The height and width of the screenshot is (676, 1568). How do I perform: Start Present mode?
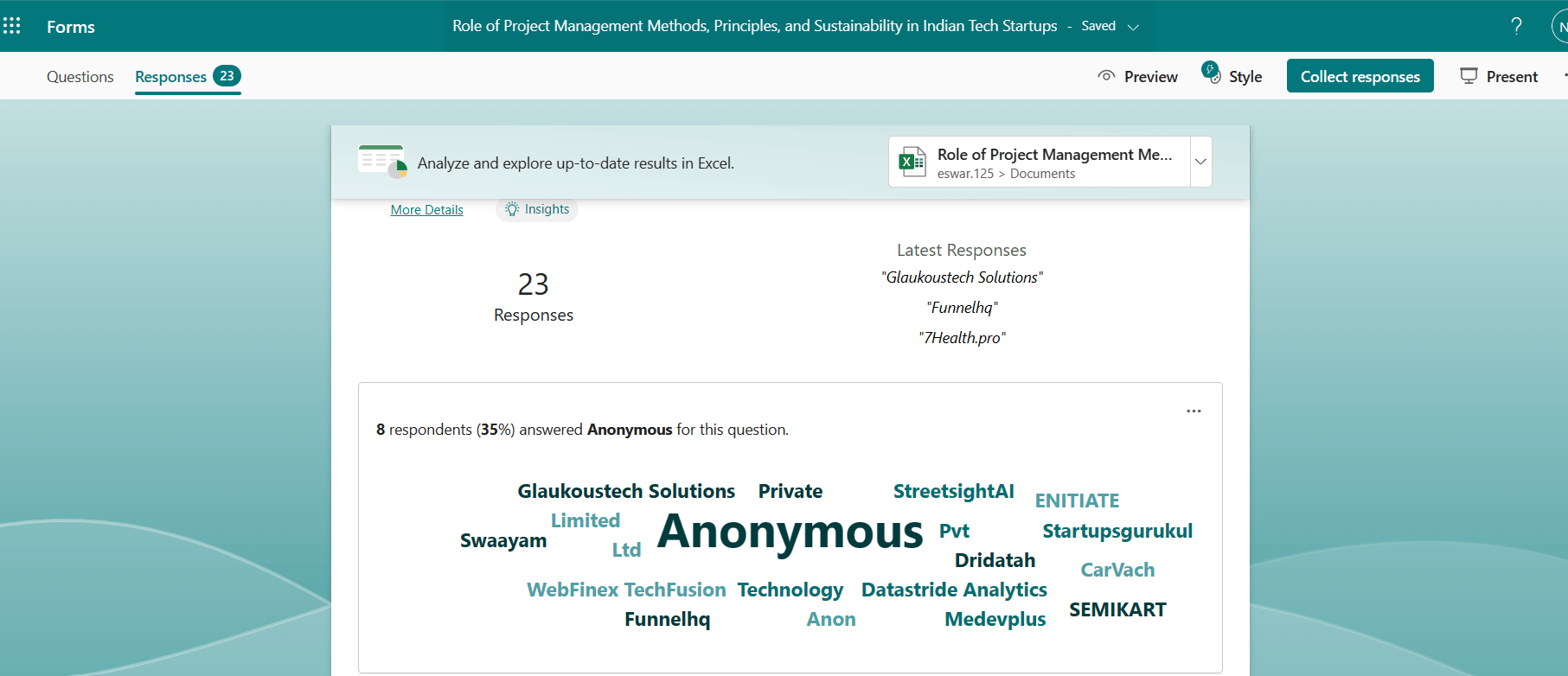pos(1499,77)
